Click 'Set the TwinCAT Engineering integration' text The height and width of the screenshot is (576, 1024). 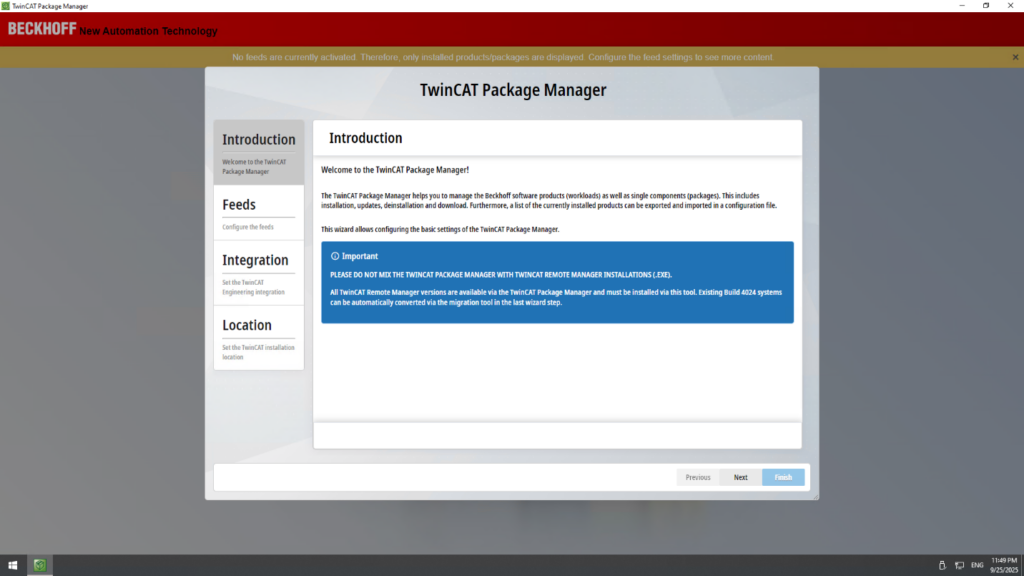click(253, 287)
